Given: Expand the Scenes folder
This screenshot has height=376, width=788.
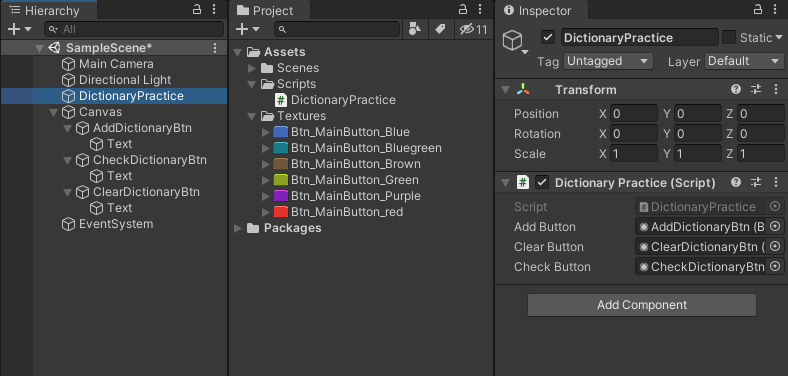Looking at the screenshot, I should (x=252, y=68).
